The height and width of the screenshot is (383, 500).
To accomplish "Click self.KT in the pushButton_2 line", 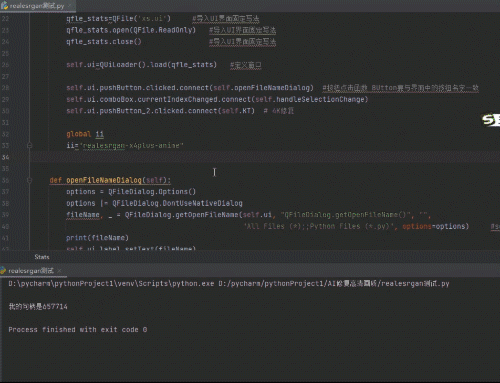I will pos(236,111).
